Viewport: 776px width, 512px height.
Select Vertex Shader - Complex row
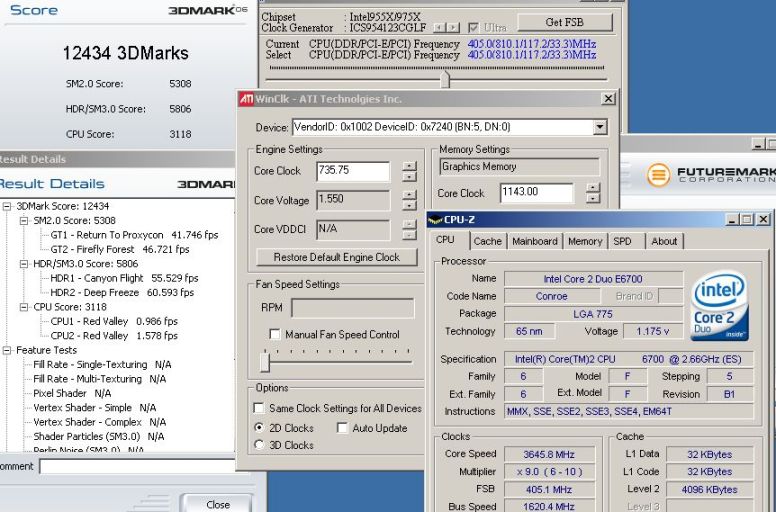point(99,422)
